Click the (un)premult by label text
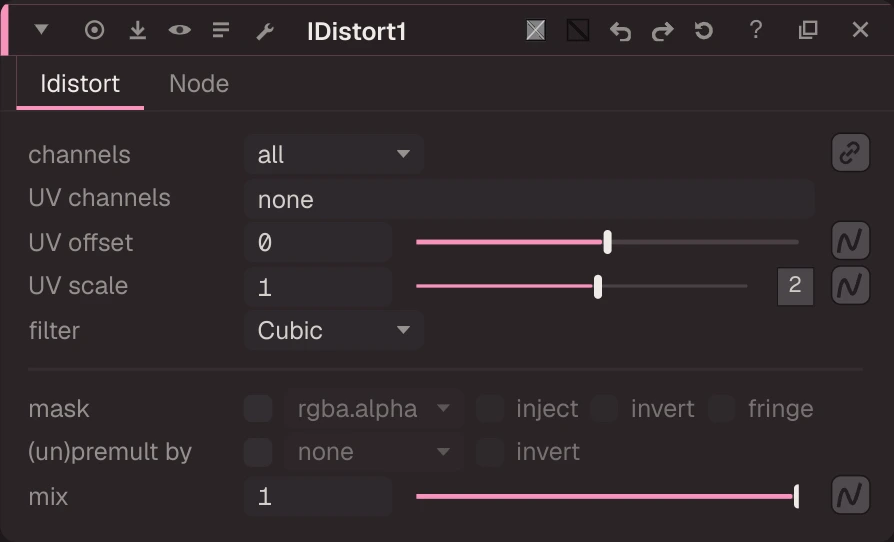 pos(110,453)
